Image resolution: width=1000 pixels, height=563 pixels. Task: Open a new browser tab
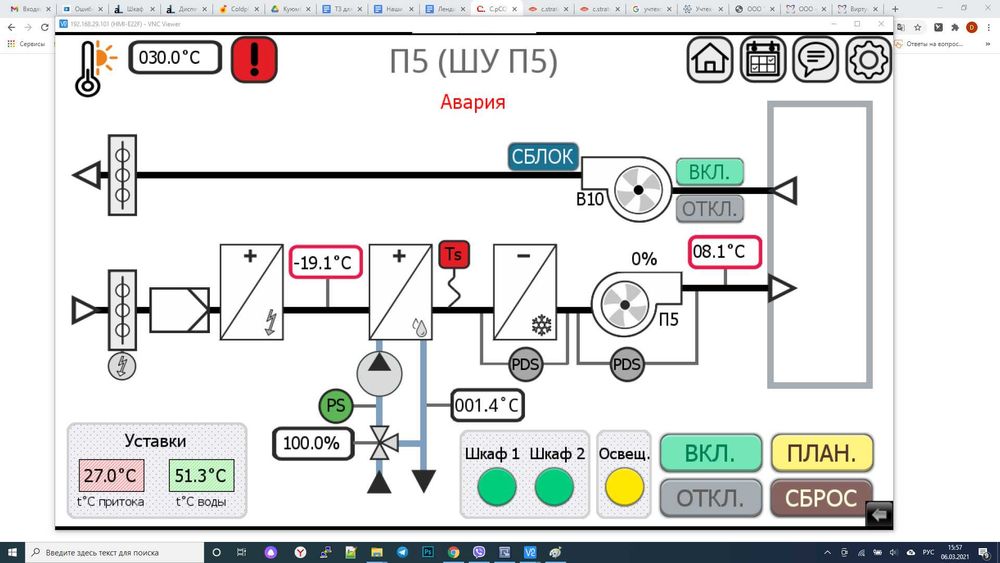[x=895, y=9]
